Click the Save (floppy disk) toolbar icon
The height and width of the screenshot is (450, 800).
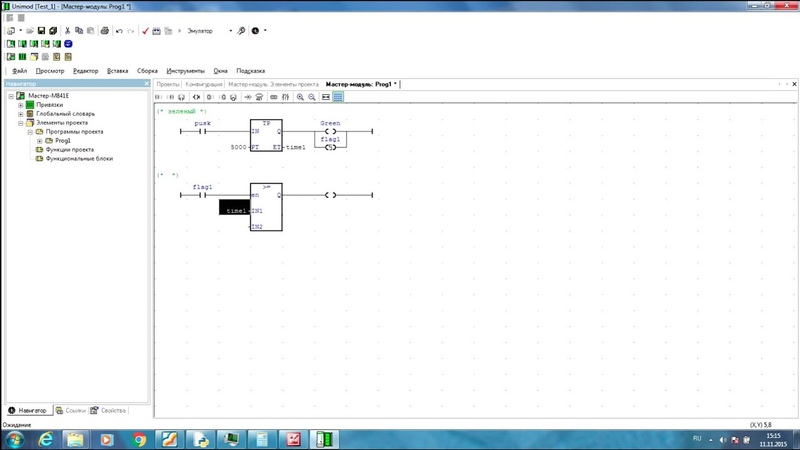point(41,31)
